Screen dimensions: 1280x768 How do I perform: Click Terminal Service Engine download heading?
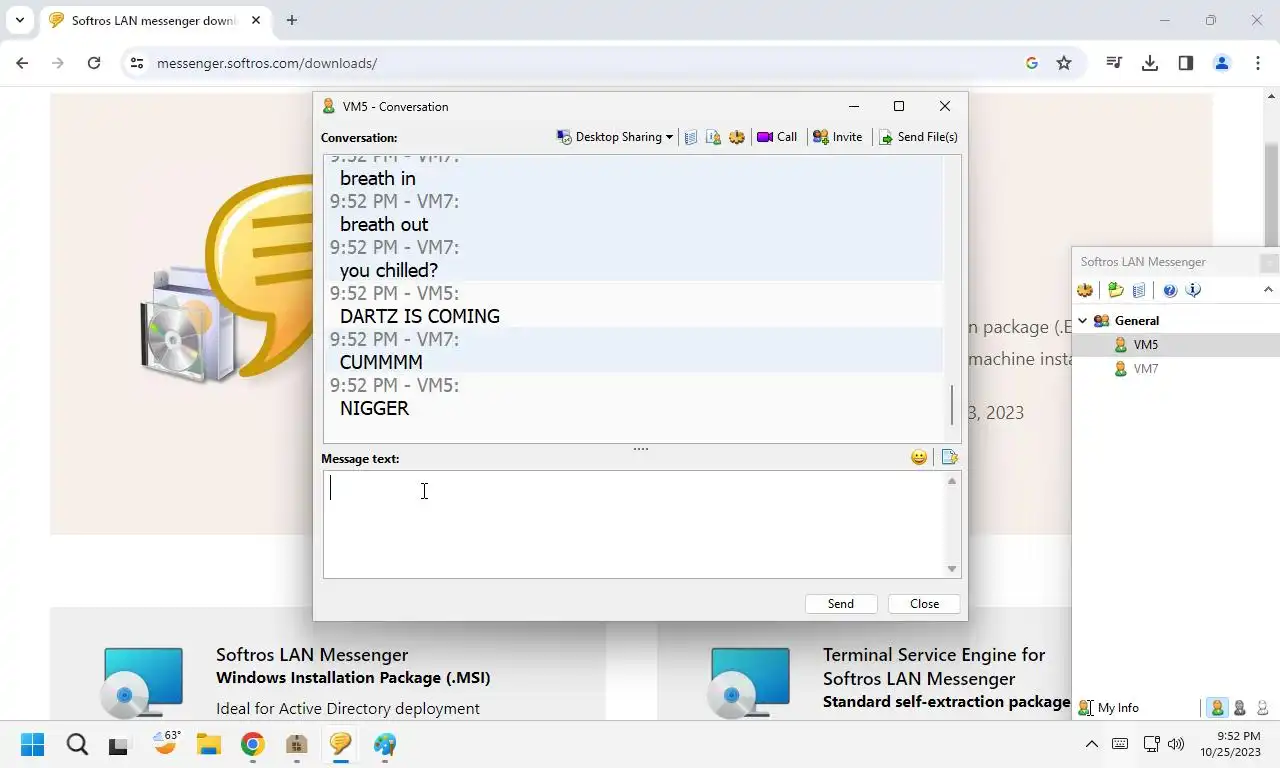coord(934,666)
